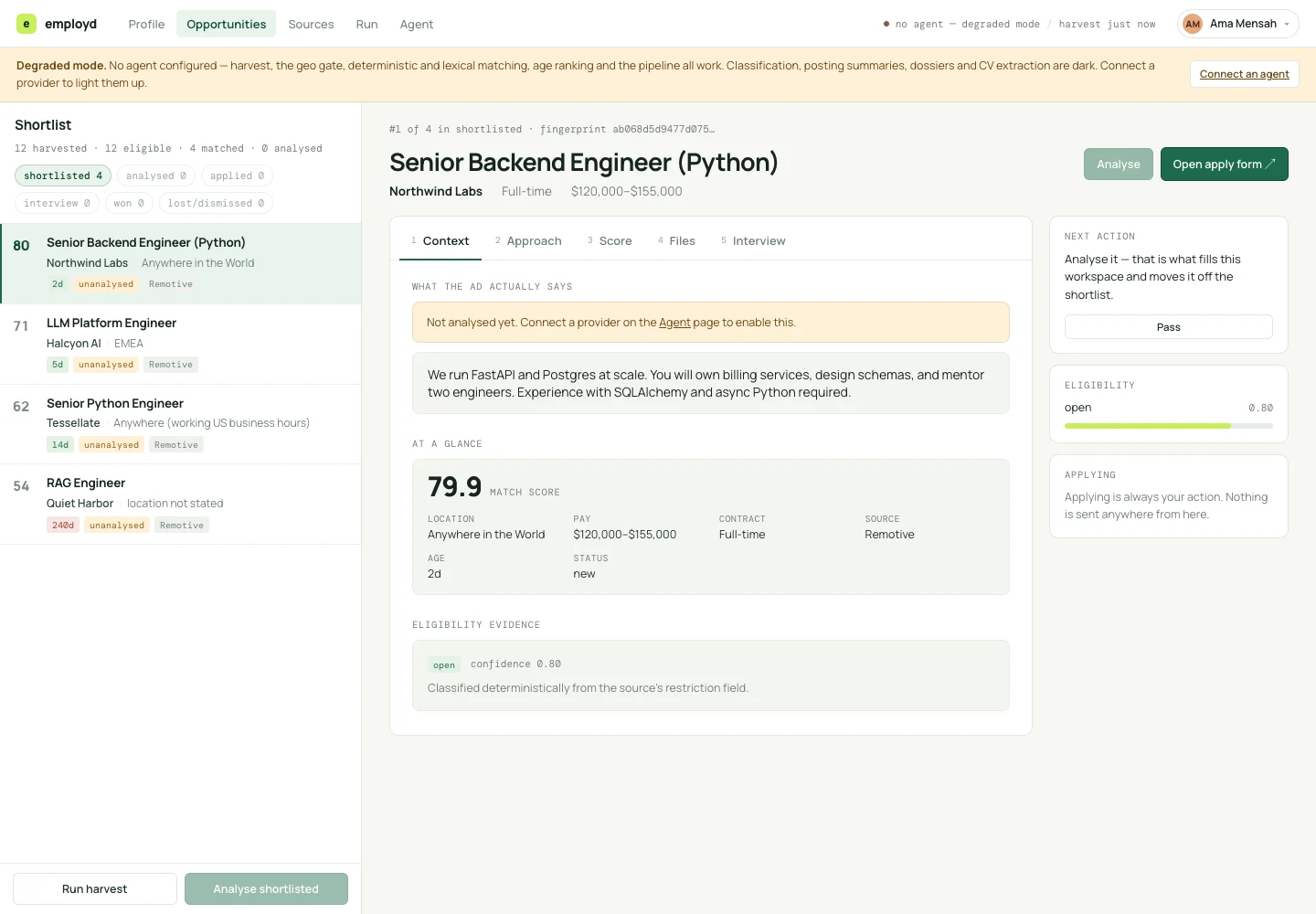Image resolution: width=1316 pixels, height=914 pixels.
Task: Click the fingerprint ab068d5d9477d075 text
Action: [627, 130]
